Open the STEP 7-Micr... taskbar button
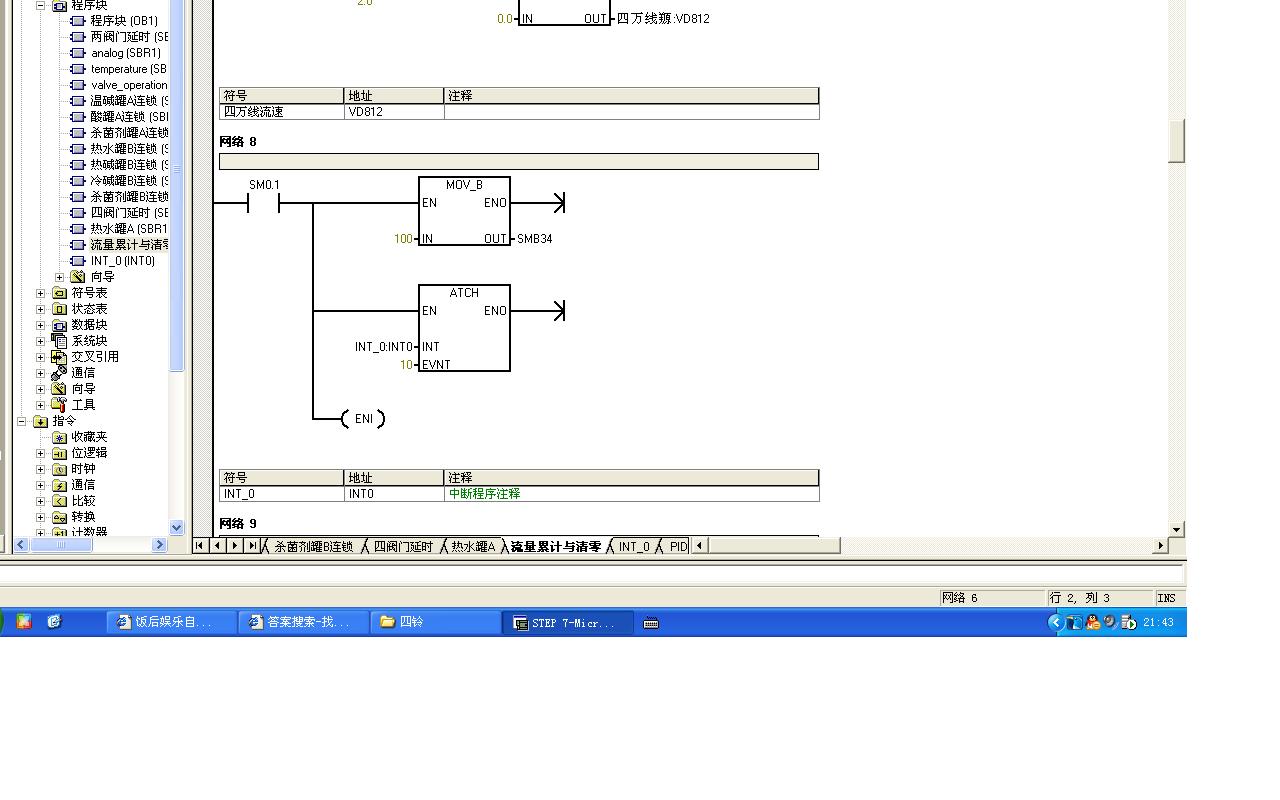This screenshot has width=1280, height=800. pyautogui.click(x=568, y=622)
